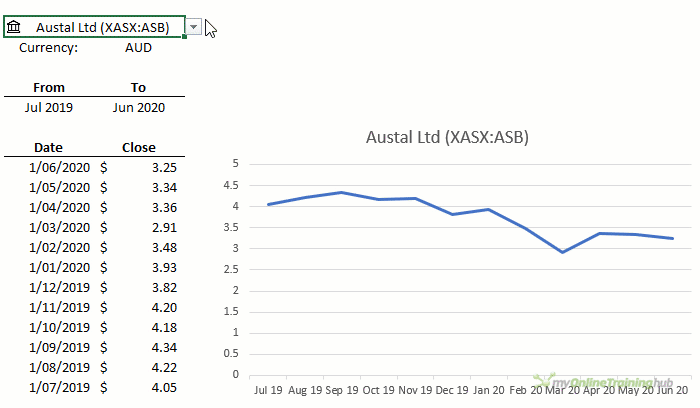Click the Nov 19 axis label
Screen dimensions: 700x408
(415, 390)
